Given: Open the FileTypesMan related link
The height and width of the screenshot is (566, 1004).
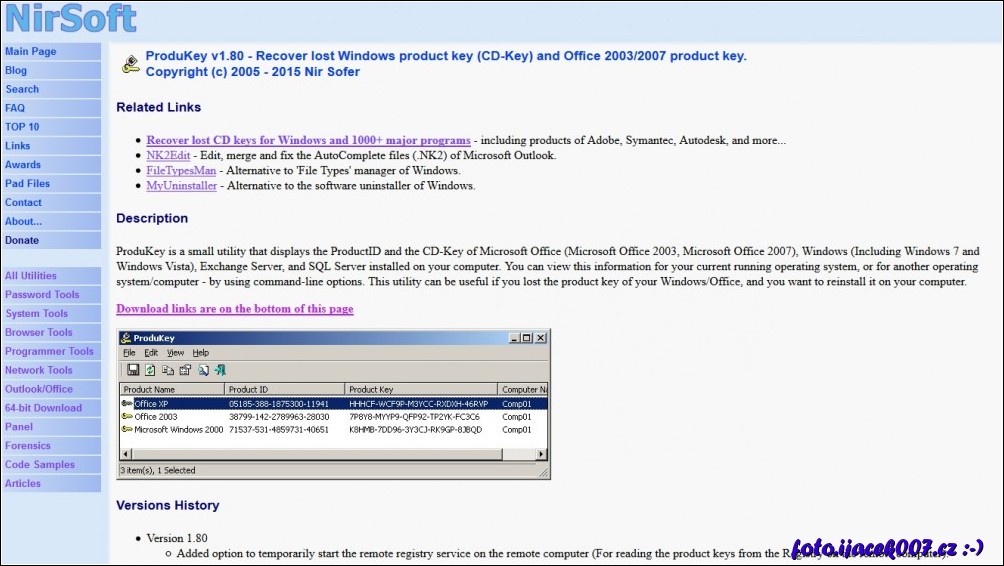Looking at the screenshot, I should pos(181,170).
